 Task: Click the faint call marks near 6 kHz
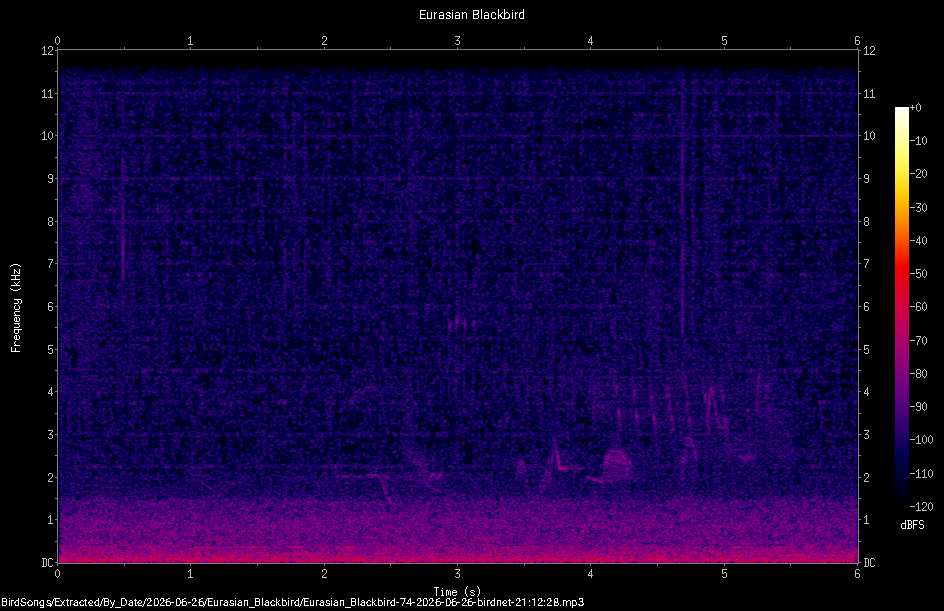(460, 322)
